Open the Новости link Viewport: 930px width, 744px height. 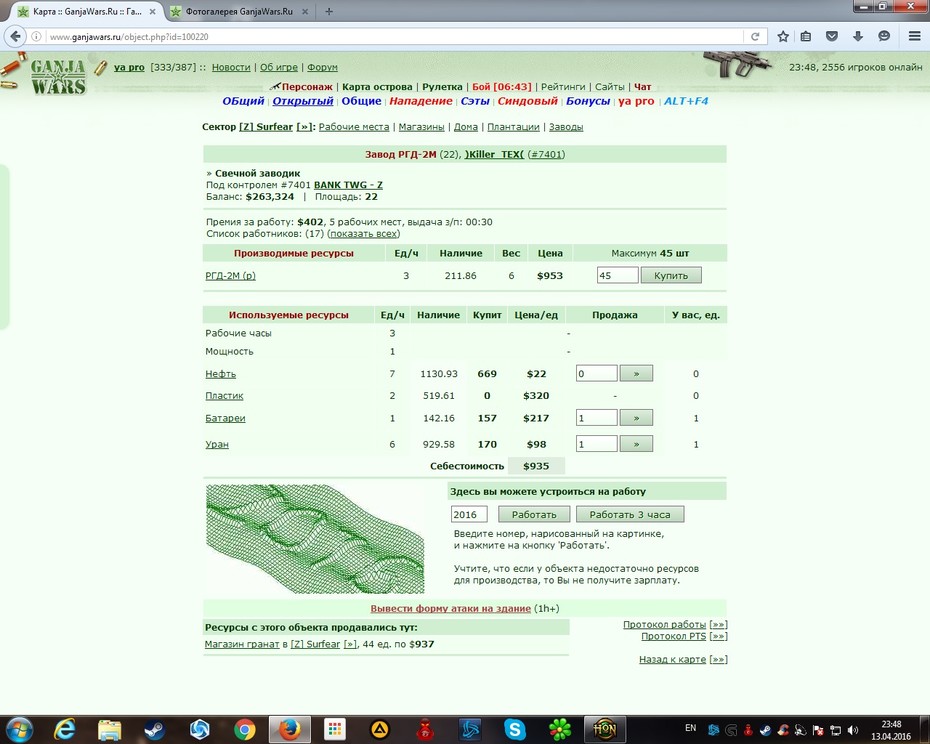(x=231, y=67)
